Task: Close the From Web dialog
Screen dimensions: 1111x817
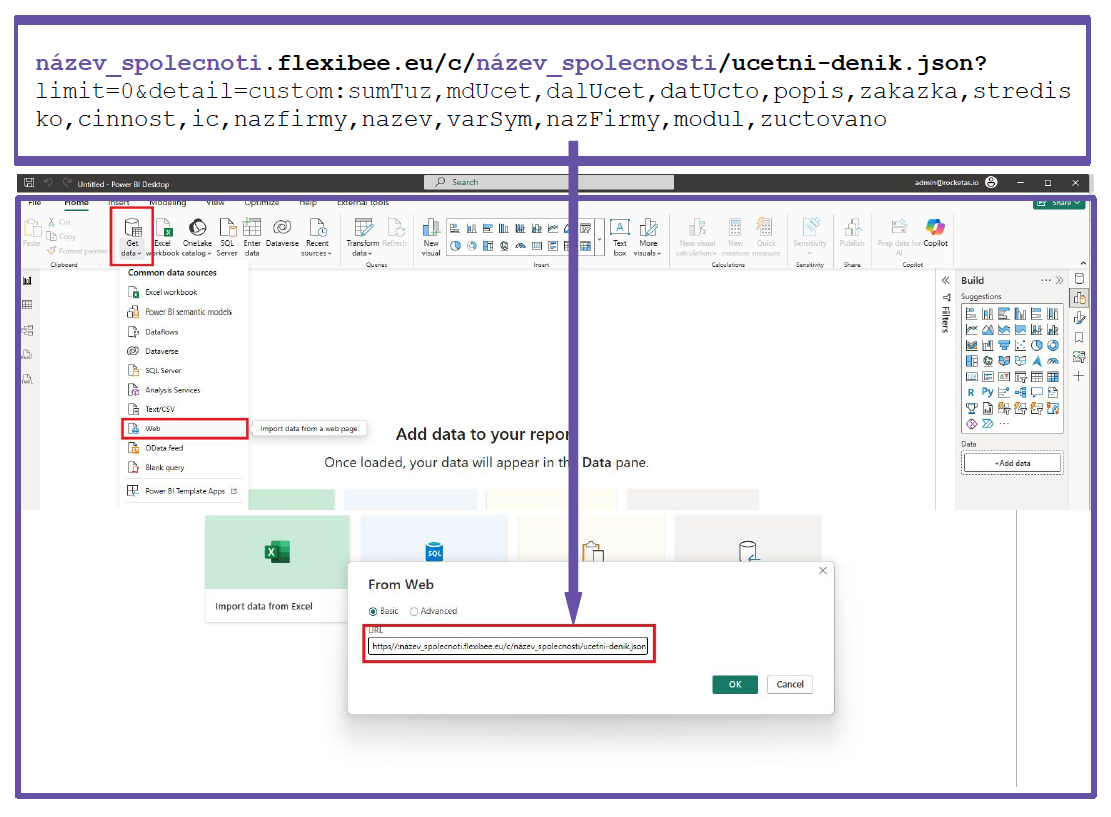Action: 823,570
